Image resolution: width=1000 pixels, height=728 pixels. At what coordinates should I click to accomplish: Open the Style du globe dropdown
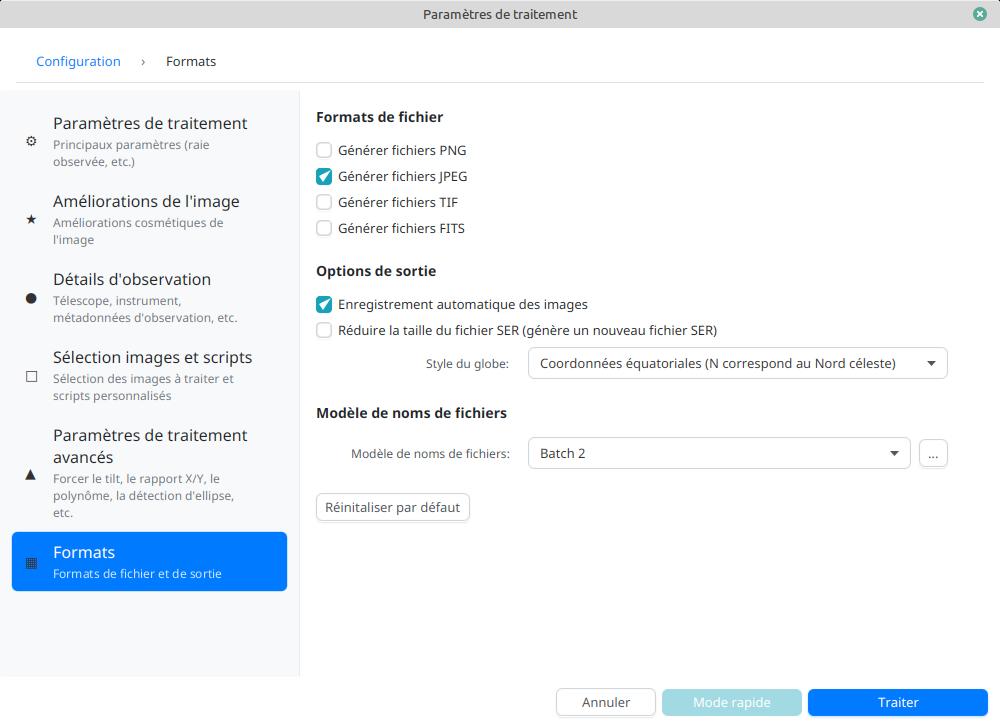tap(737, 363)
